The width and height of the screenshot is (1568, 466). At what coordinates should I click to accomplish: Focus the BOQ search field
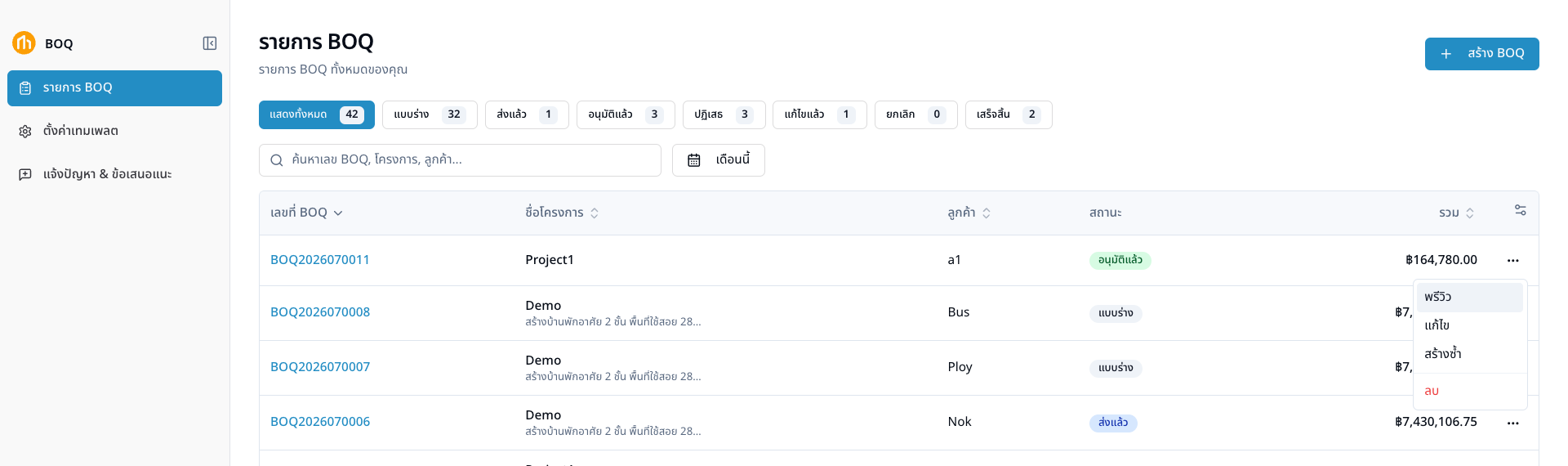(x=460, y=160)
